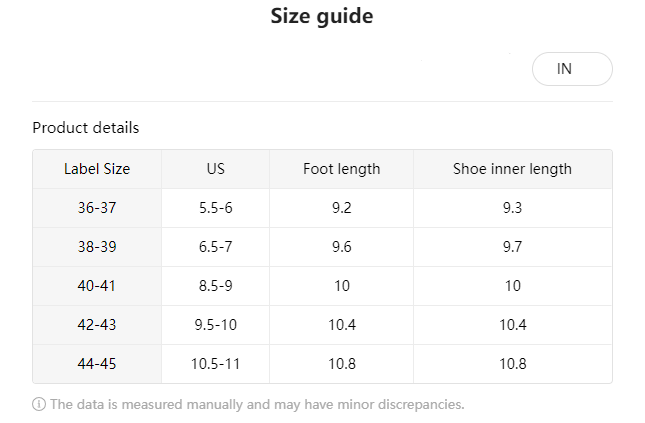Click the US size 10.5-11 cell
The image size is (645, 423).
[216, 364]
